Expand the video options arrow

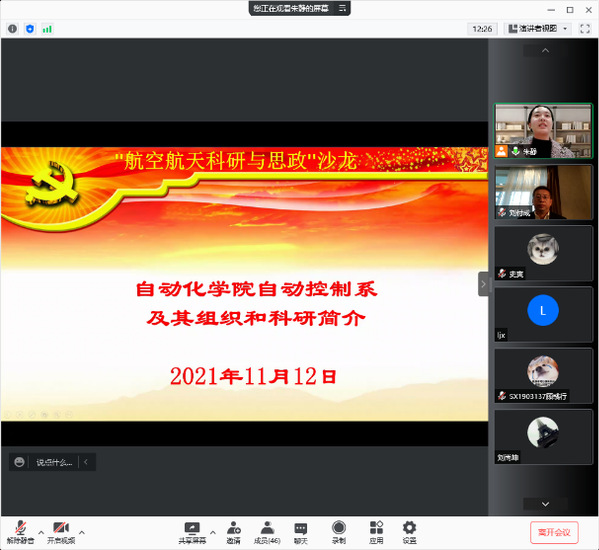(81, 532)
